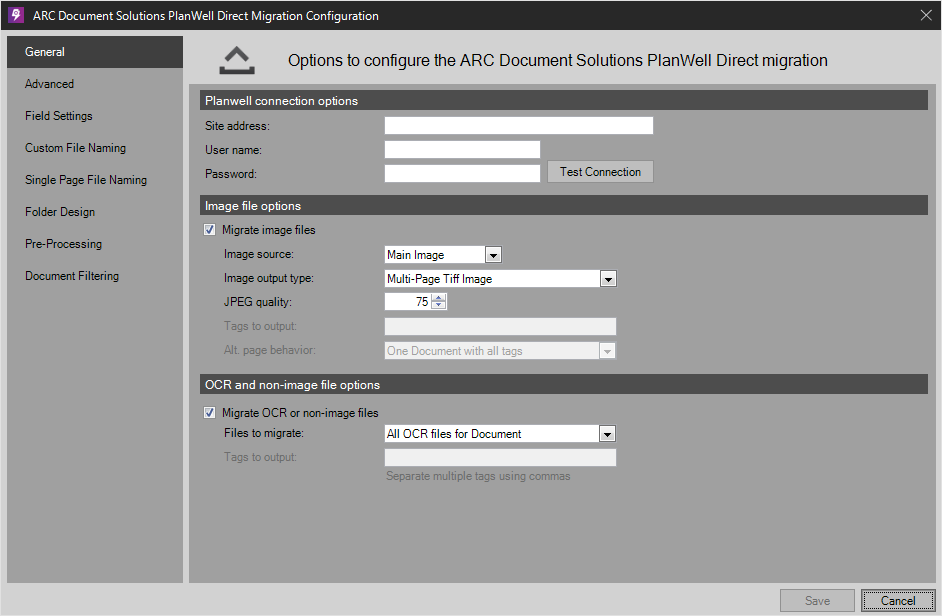Open the Document Filtering tab
The image size is (942, 616).
(x=95, y=276)
